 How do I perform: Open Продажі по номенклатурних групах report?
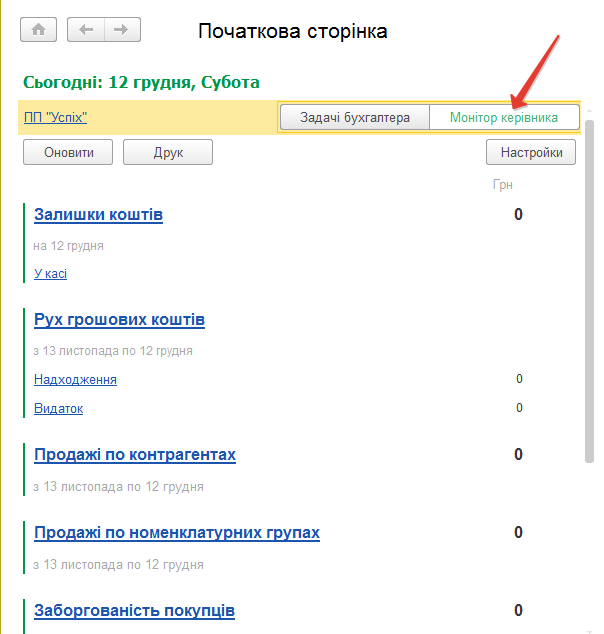177,533
